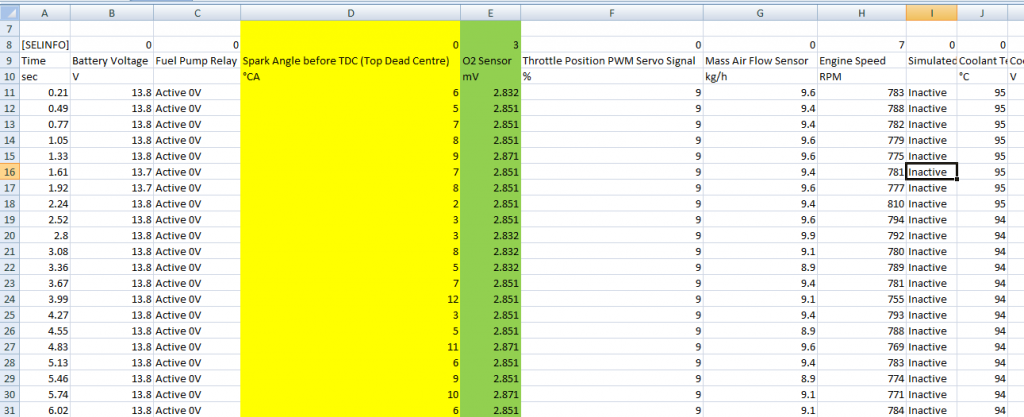Click the highlighted column I header

(931, 11)
